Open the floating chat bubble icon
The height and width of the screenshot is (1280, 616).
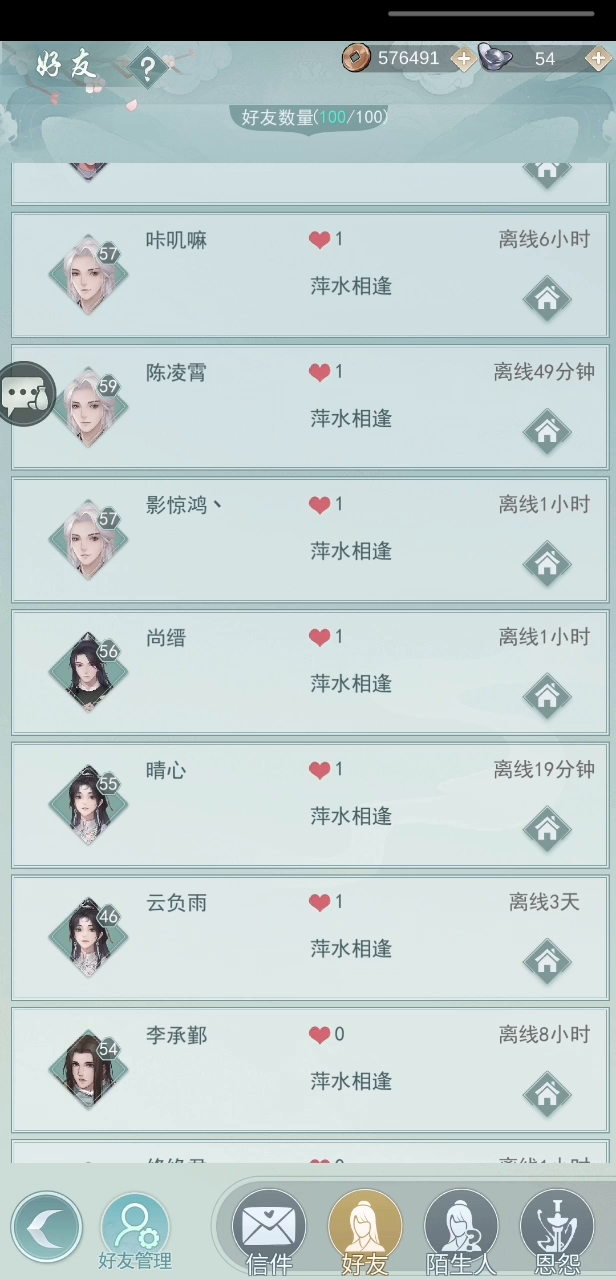click(26, 394)
